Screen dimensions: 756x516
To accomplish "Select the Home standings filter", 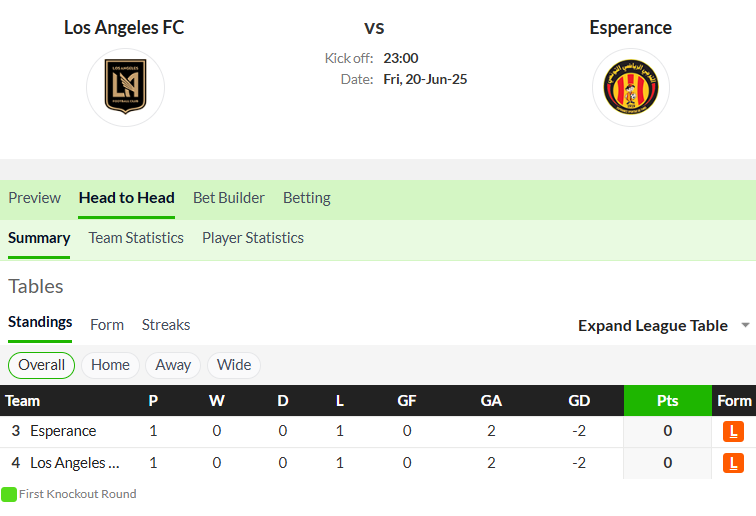I will [110, 365].
